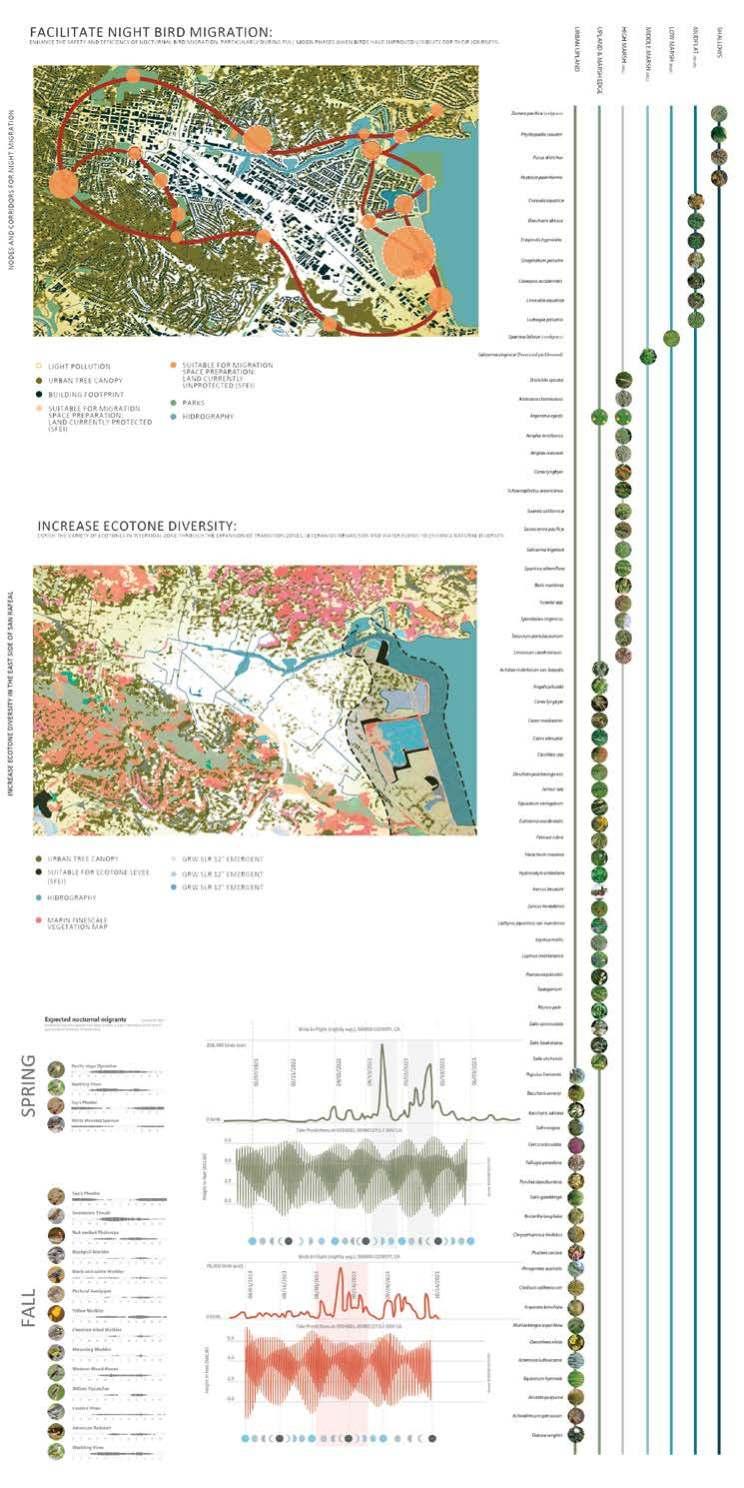Click the vertical SPRING label
744x1488 pixels.
pos(30,1086)
